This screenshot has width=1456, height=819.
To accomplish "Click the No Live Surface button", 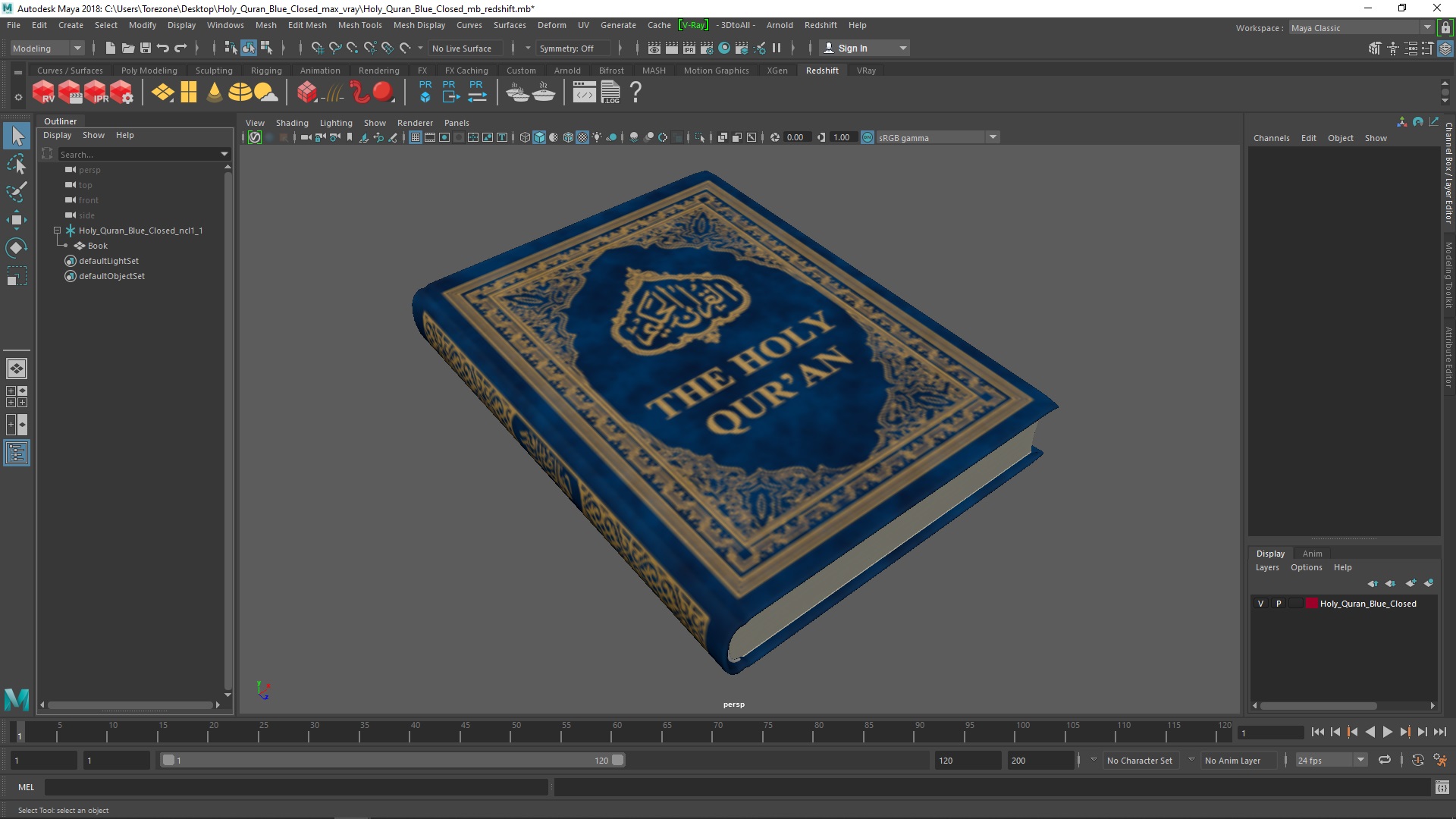I will 464,48.
